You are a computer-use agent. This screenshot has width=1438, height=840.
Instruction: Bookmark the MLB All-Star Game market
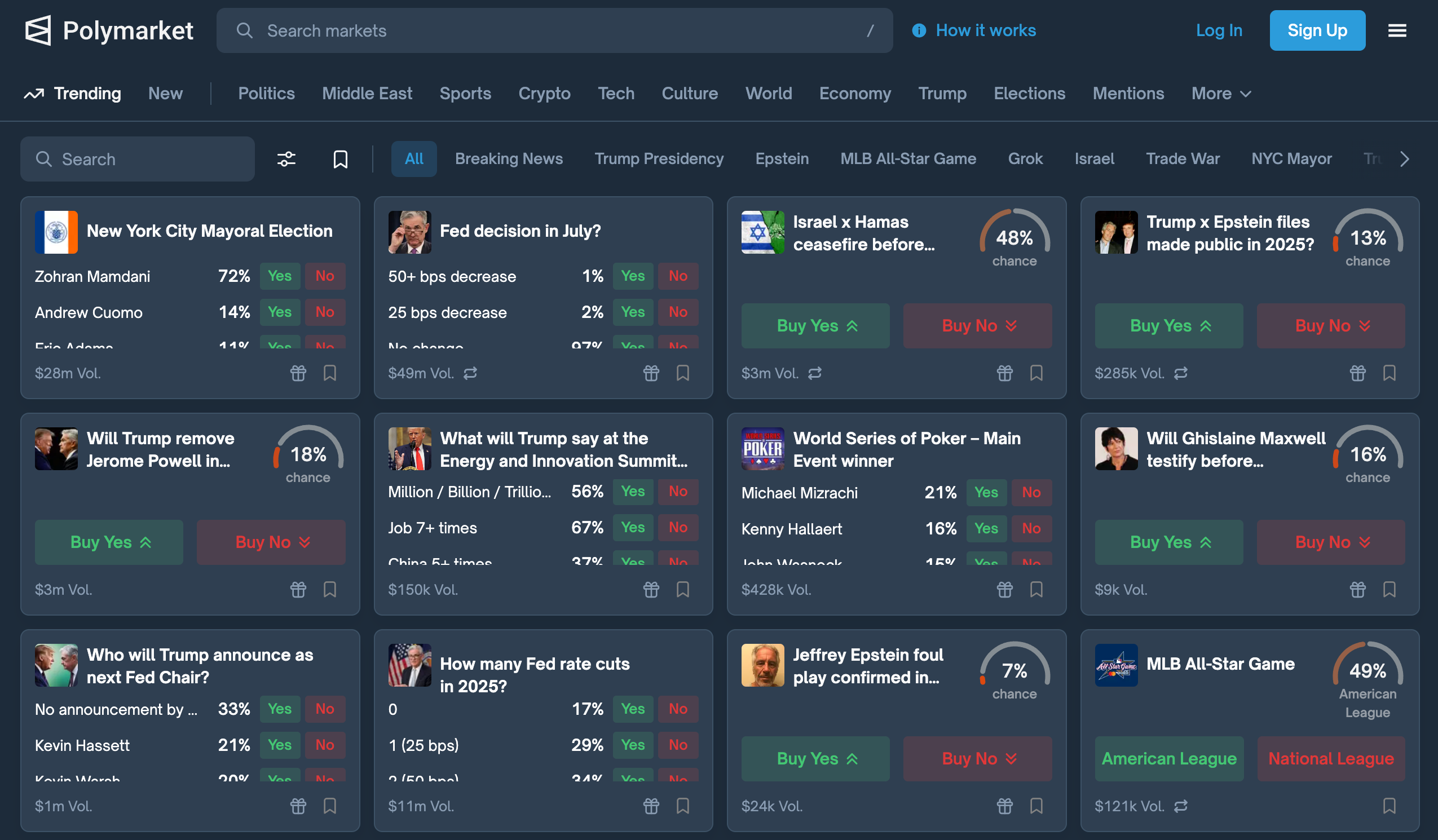[x=1389, y=806]
